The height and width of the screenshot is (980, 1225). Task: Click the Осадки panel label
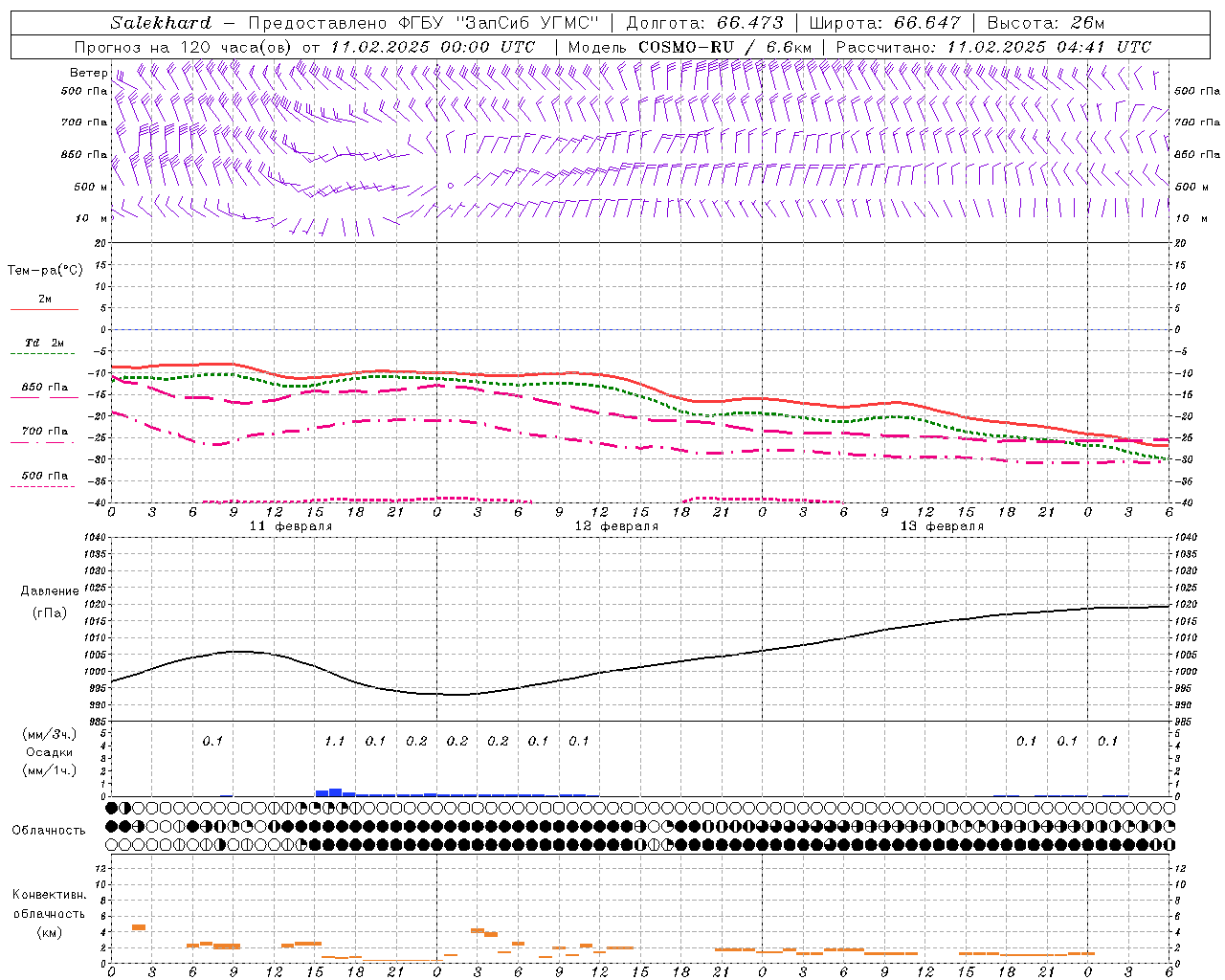pos(50,752)
